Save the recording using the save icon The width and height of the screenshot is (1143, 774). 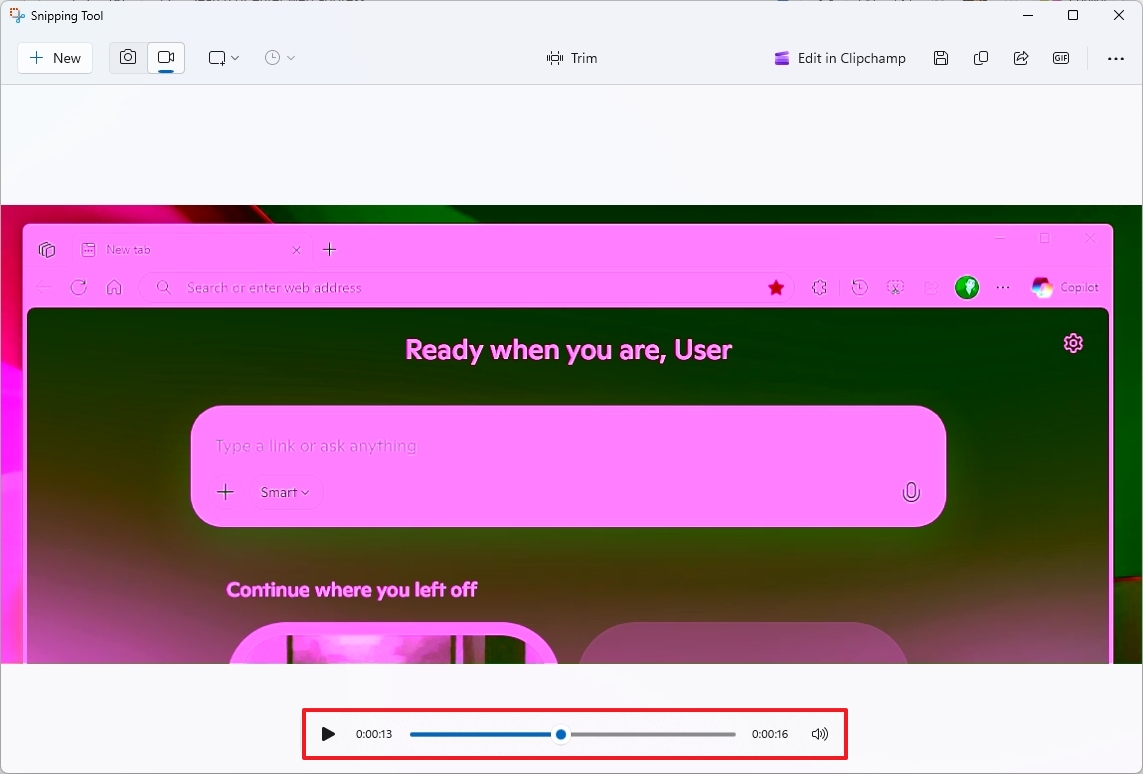pyautogui.click(x=941, y=57)
